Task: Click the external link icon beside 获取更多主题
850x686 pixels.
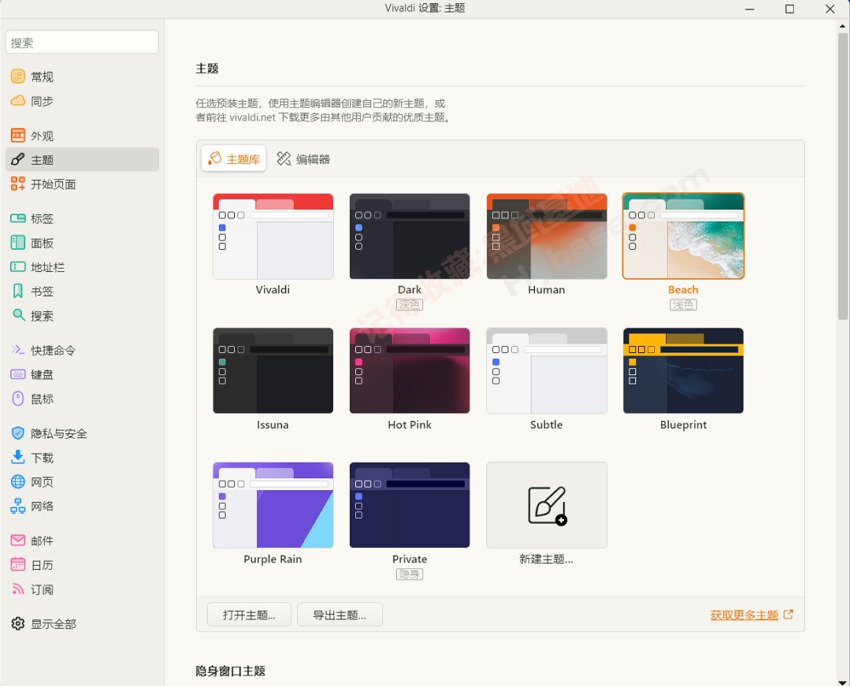Action: (788, 614)
